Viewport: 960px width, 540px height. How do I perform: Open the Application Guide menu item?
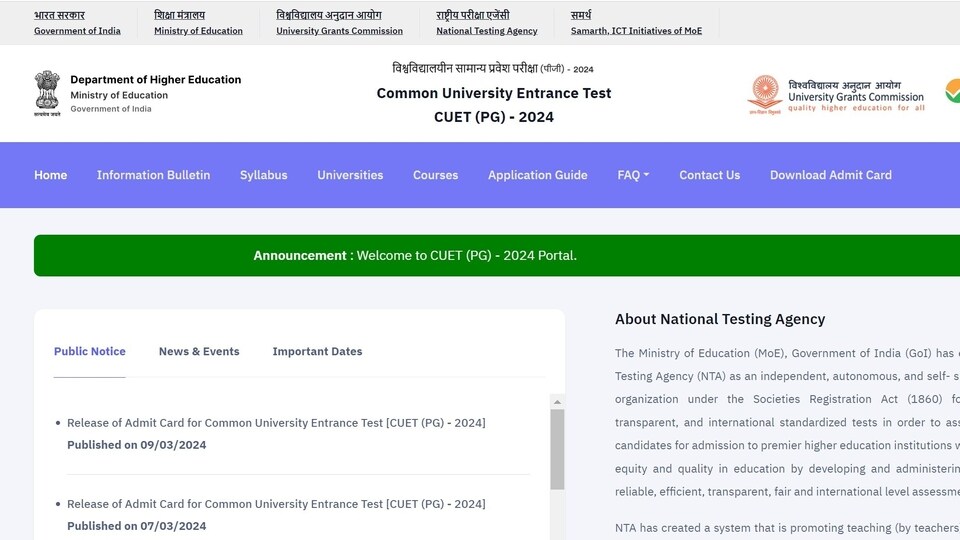click(x=538, y=175)
